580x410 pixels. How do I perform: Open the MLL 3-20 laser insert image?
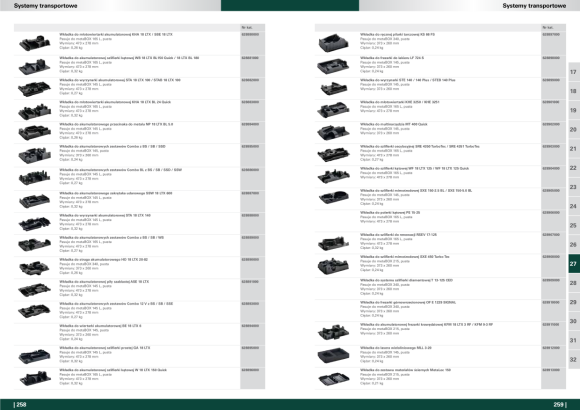(x=333, y=356)
